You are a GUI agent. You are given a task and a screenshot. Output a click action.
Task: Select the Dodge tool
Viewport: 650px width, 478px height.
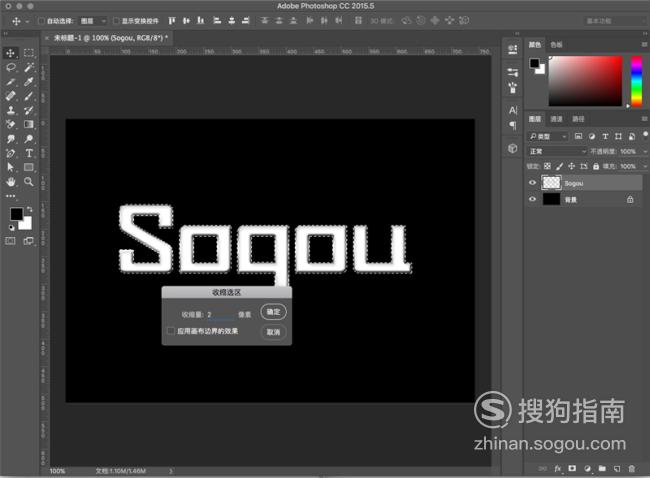[29, 138]
